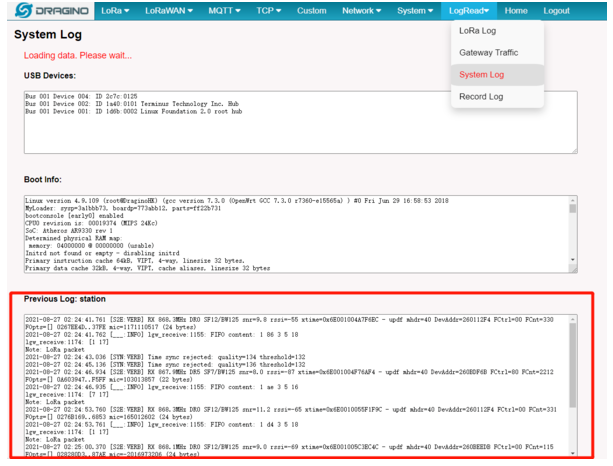
Task: Select Record Log menu entry
Action: pos(497,97)
